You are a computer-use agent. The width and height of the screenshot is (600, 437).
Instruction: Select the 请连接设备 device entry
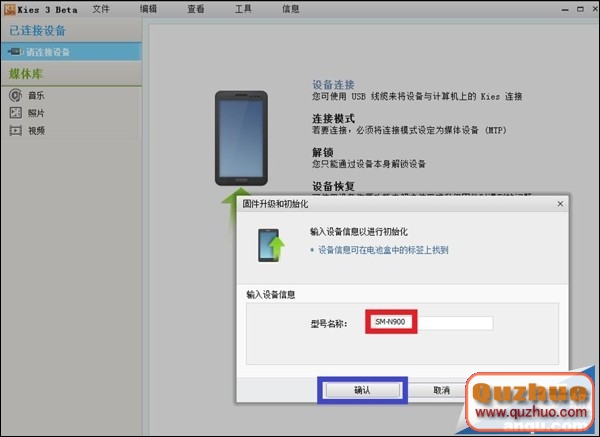click(71, 52)
